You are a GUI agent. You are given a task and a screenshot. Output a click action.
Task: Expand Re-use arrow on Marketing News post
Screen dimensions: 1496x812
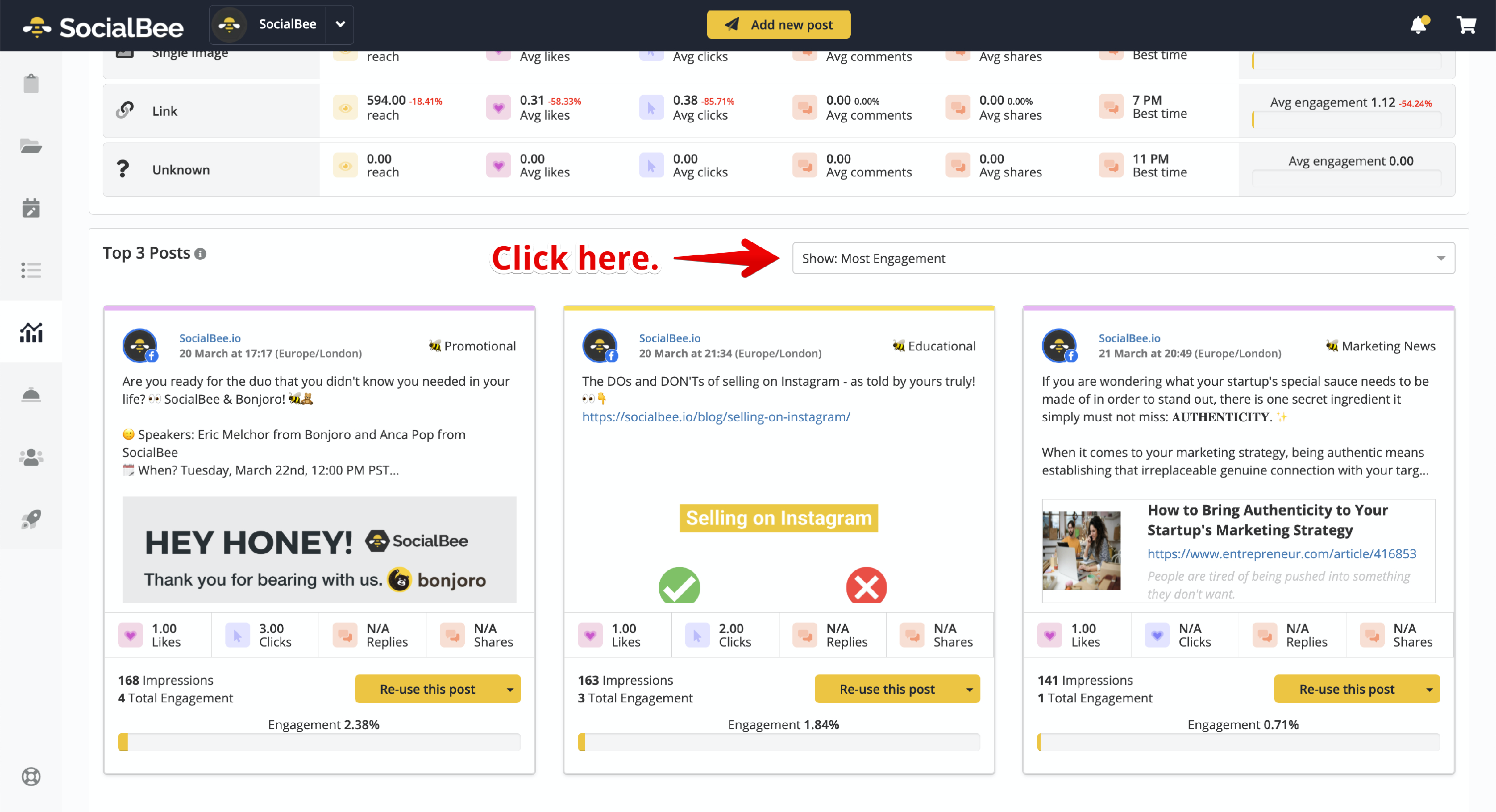click(x=1429, y=689)
